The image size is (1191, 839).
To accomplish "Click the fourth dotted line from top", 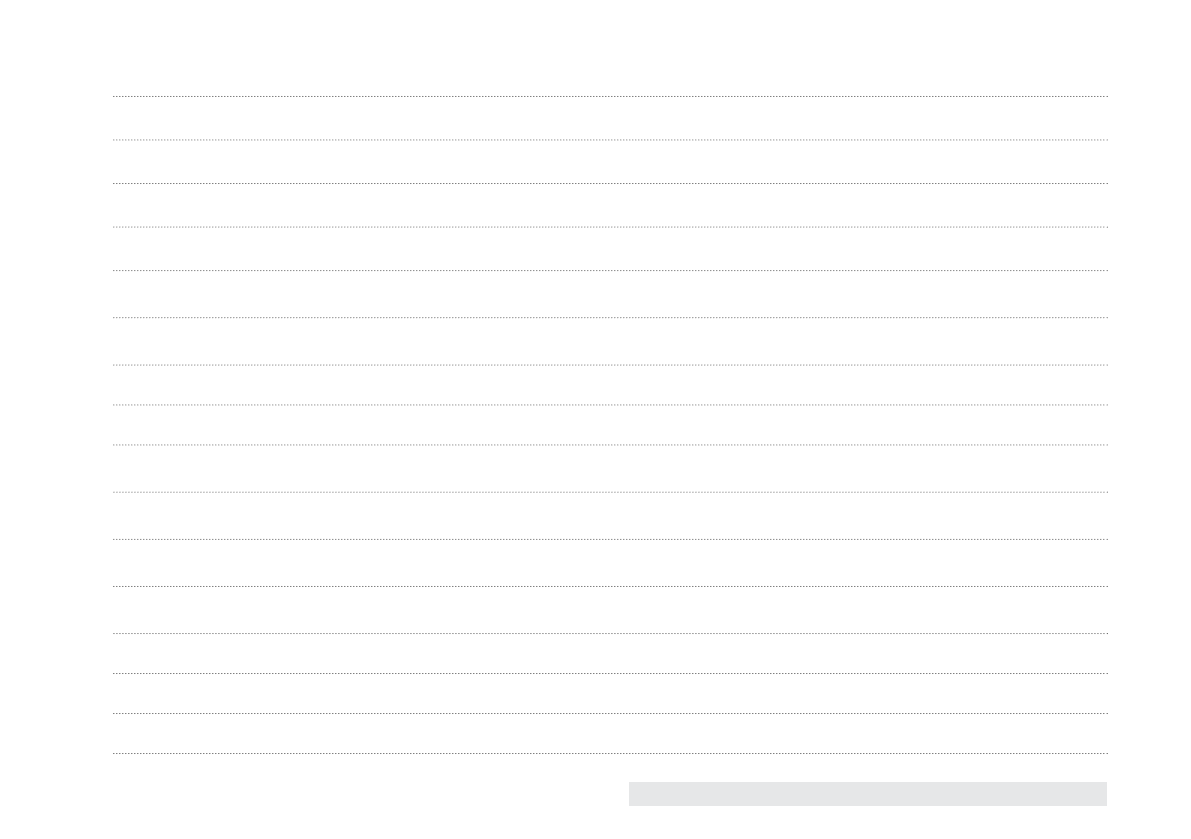I will tap(610, 227).
